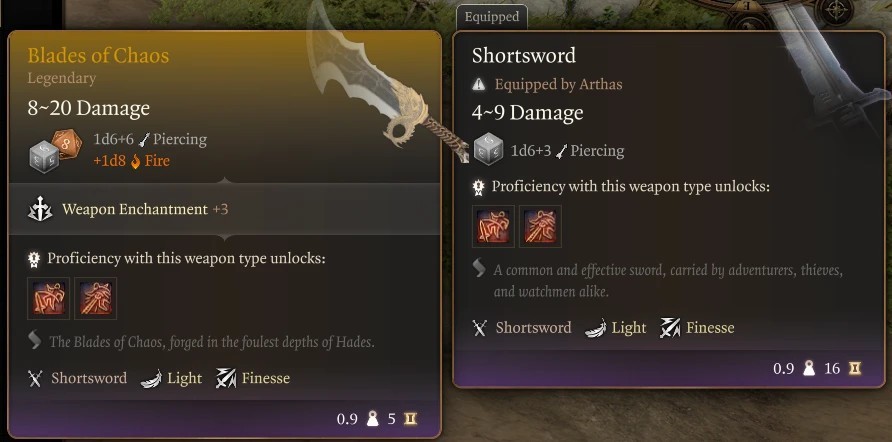Select the Equipped tab
The image size is (892, 442).
click(492, 17)
